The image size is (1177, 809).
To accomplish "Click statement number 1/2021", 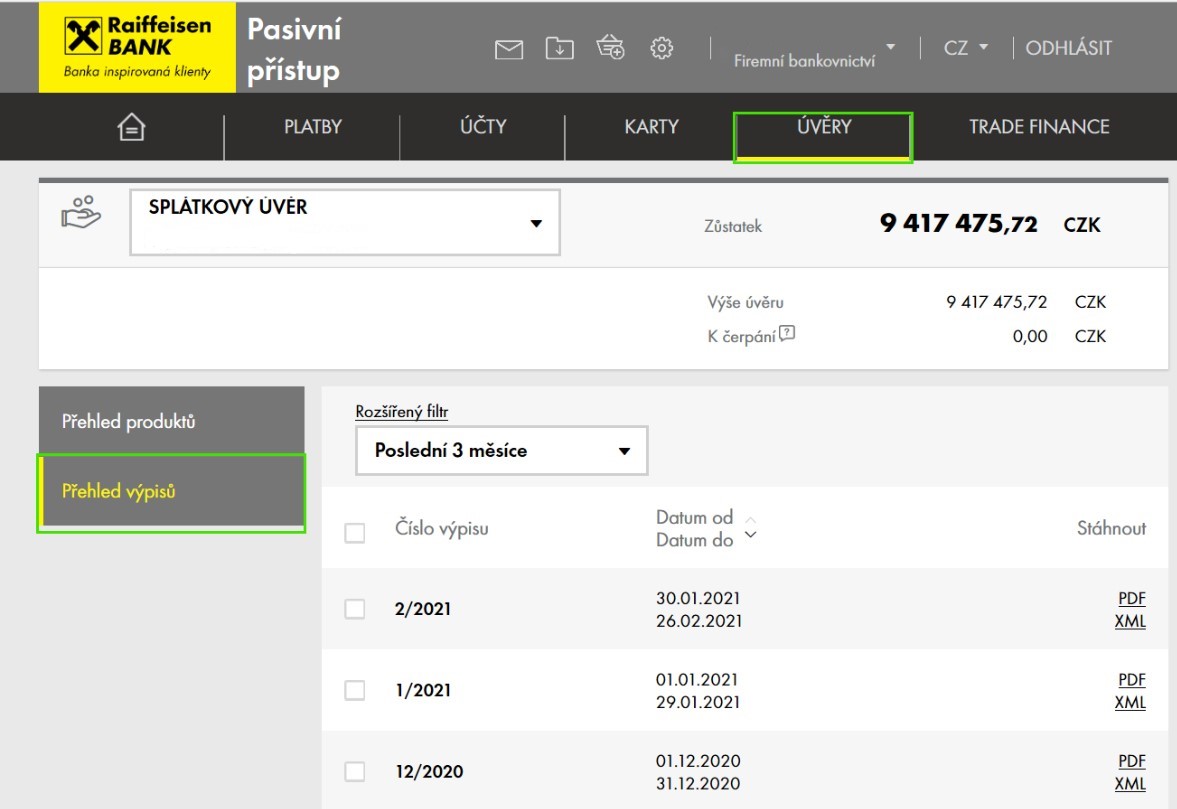I will pyautogui.click(x=423, y=690).
